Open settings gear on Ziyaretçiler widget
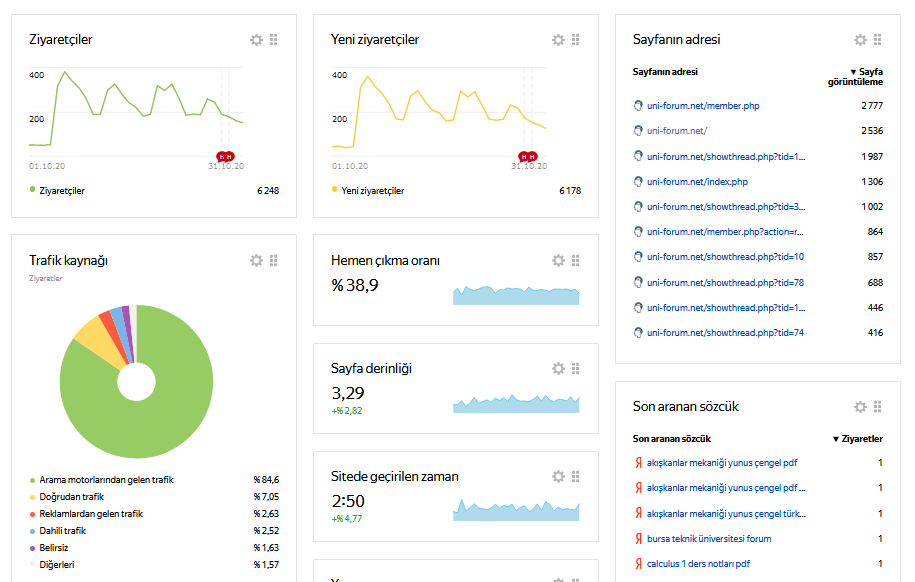 256,40
